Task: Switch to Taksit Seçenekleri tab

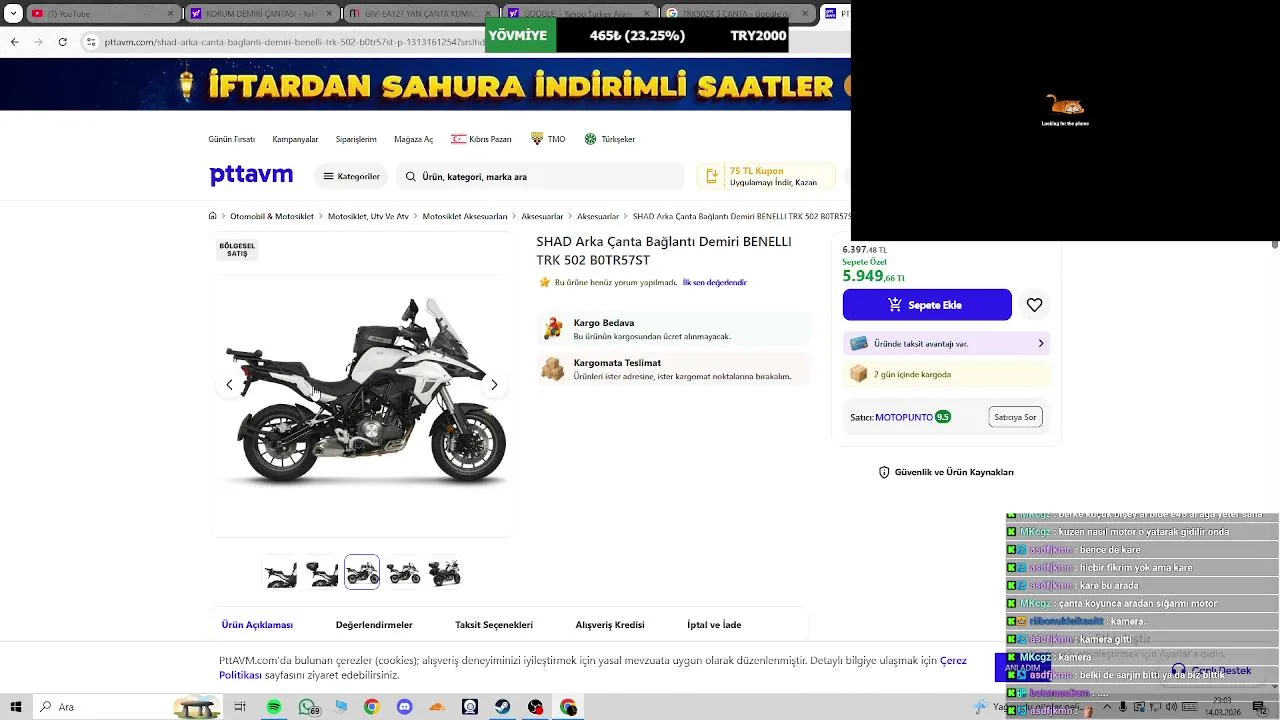Action: pyautogui.click(x=494, y=625)
